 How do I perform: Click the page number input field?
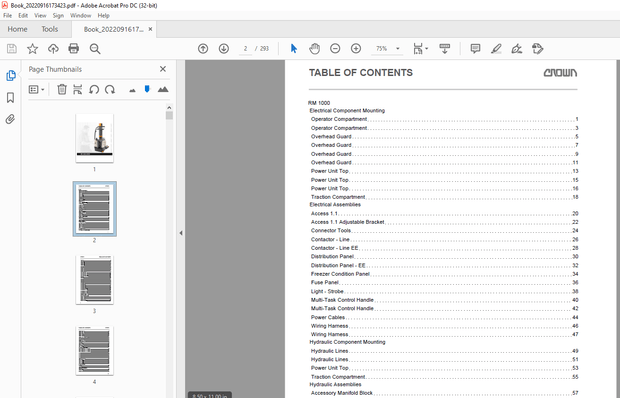(245, 49)
